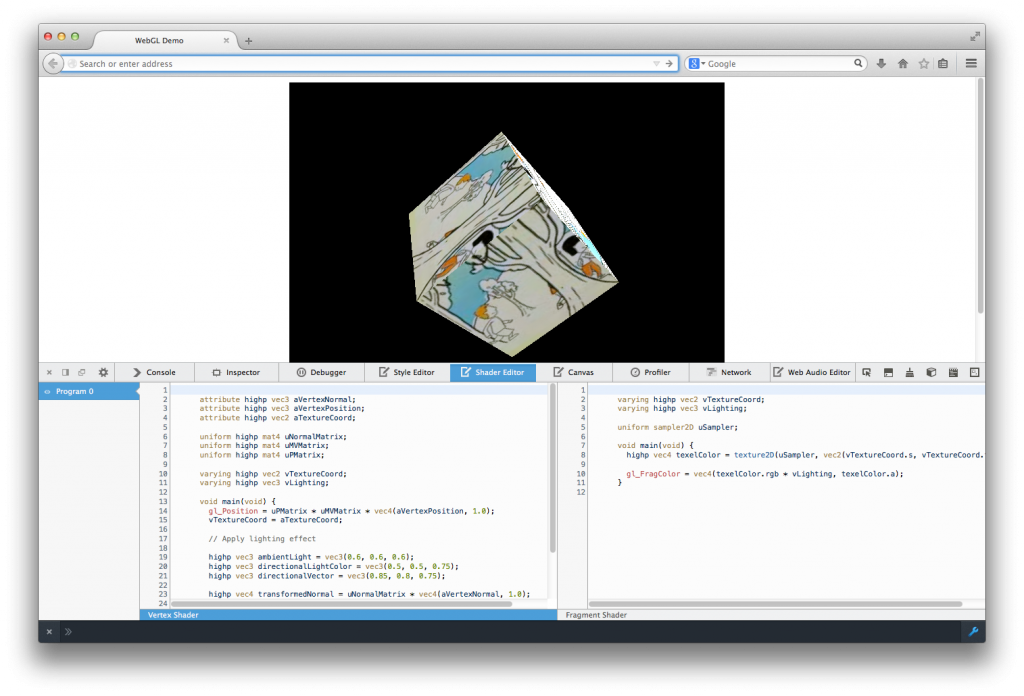
Task: Switch to the Profiler tab
Action: coord(650,372)
